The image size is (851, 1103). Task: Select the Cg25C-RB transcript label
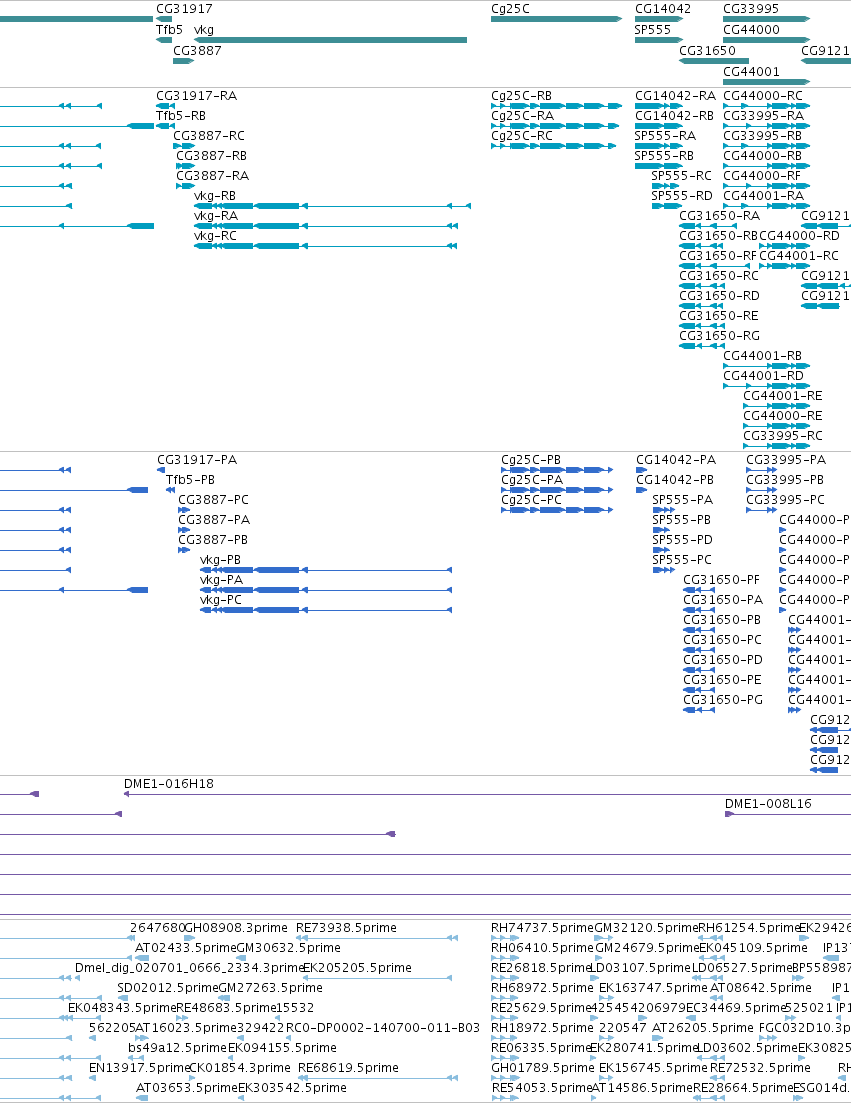coord(521,96)
